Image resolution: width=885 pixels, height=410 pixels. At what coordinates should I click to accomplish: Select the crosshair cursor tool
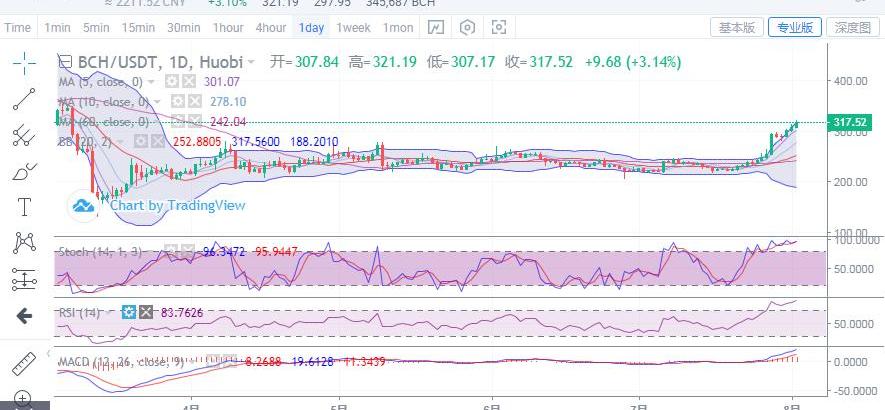point(25,64)
